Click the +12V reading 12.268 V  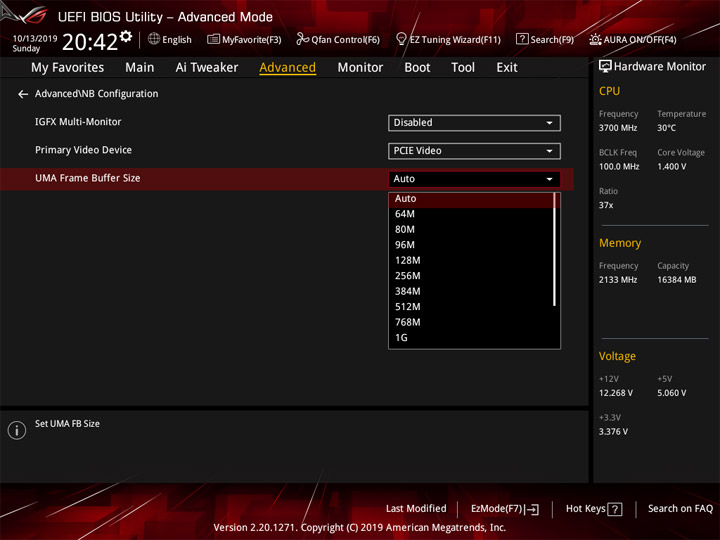tap(615, 393)
